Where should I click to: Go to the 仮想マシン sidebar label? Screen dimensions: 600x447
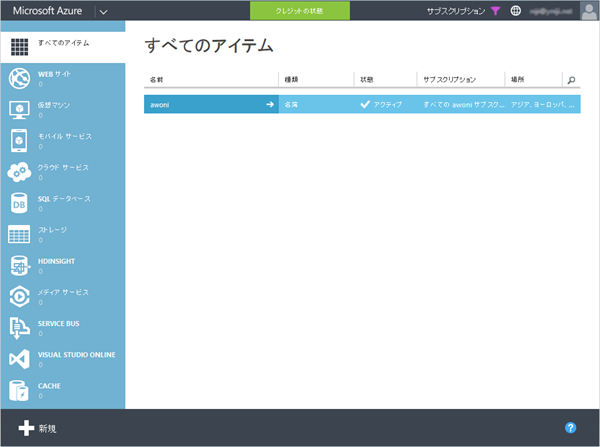tap(54, 105)
